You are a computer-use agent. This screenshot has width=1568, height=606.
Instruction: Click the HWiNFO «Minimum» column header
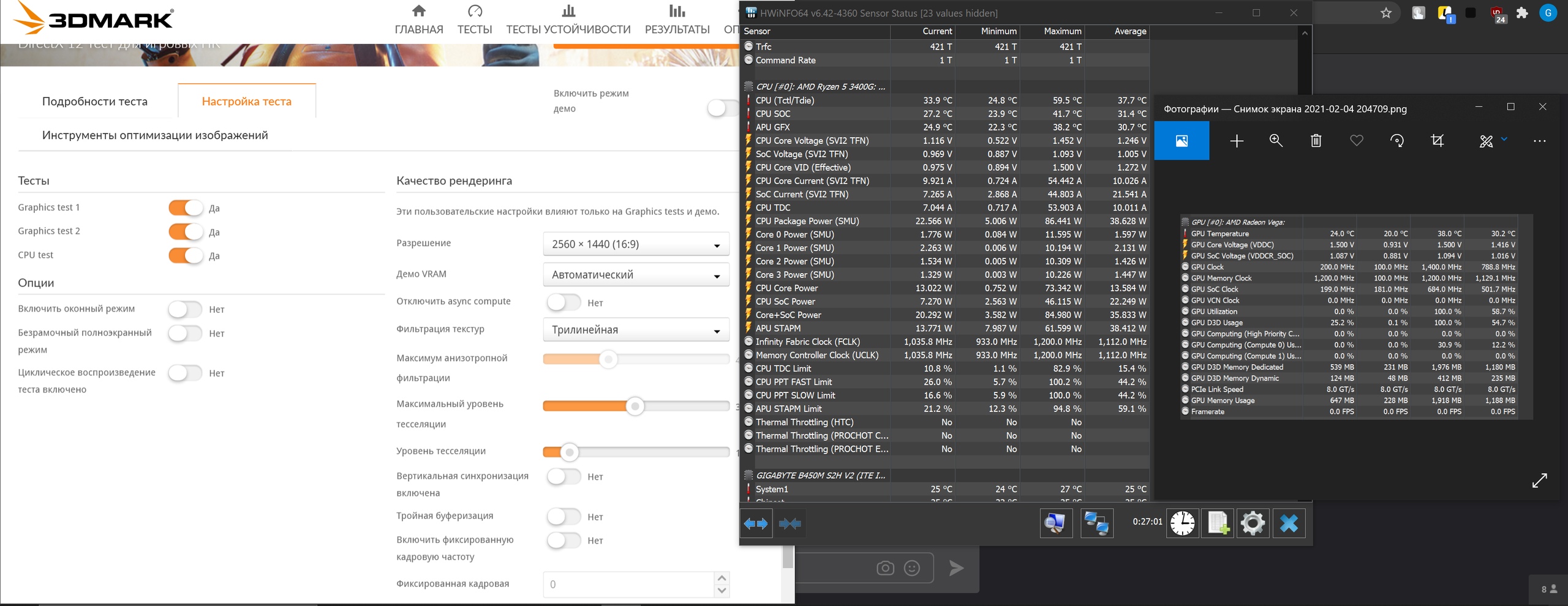987,31
